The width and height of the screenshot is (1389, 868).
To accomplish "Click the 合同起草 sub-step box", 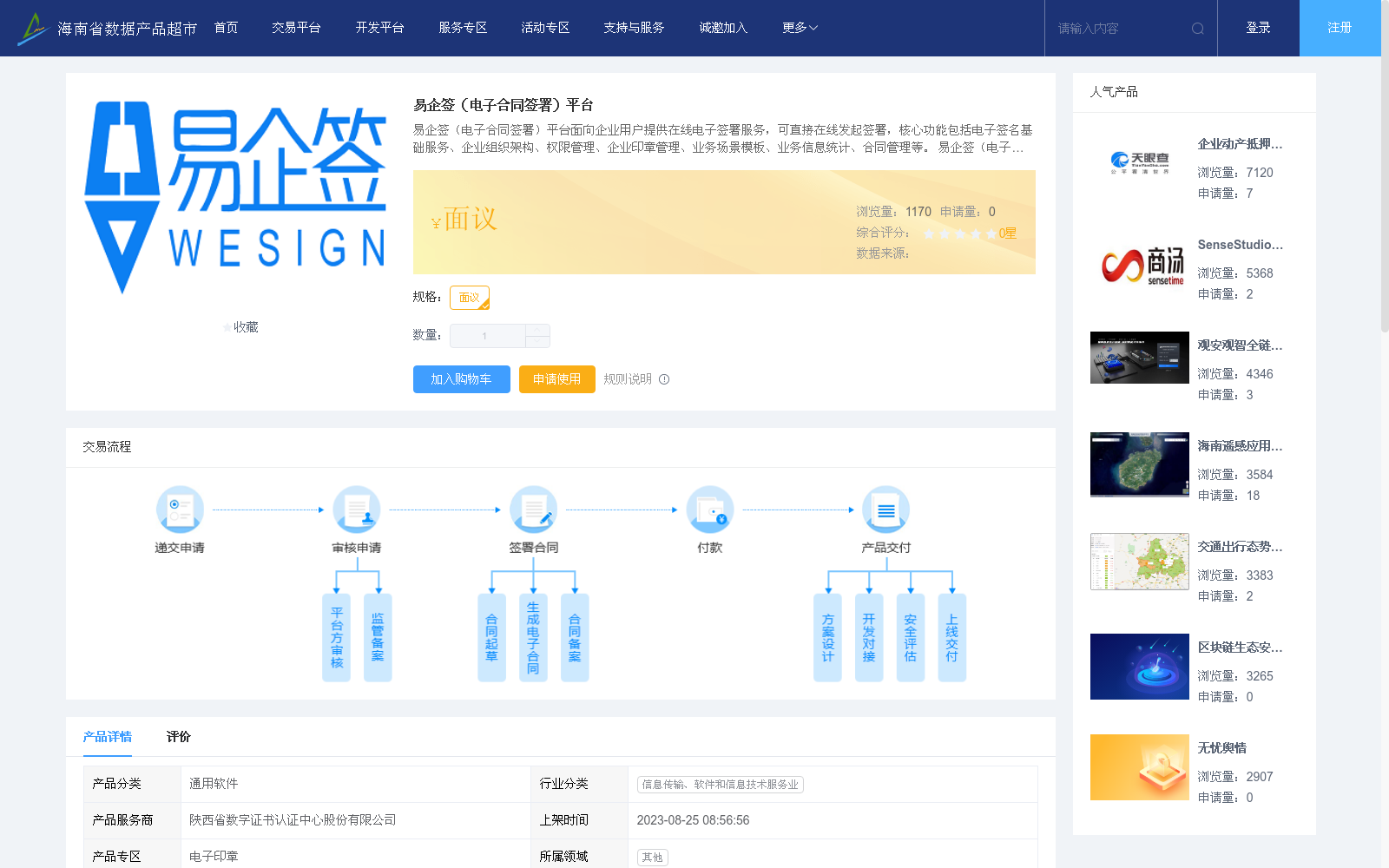I will pos(491,638).
